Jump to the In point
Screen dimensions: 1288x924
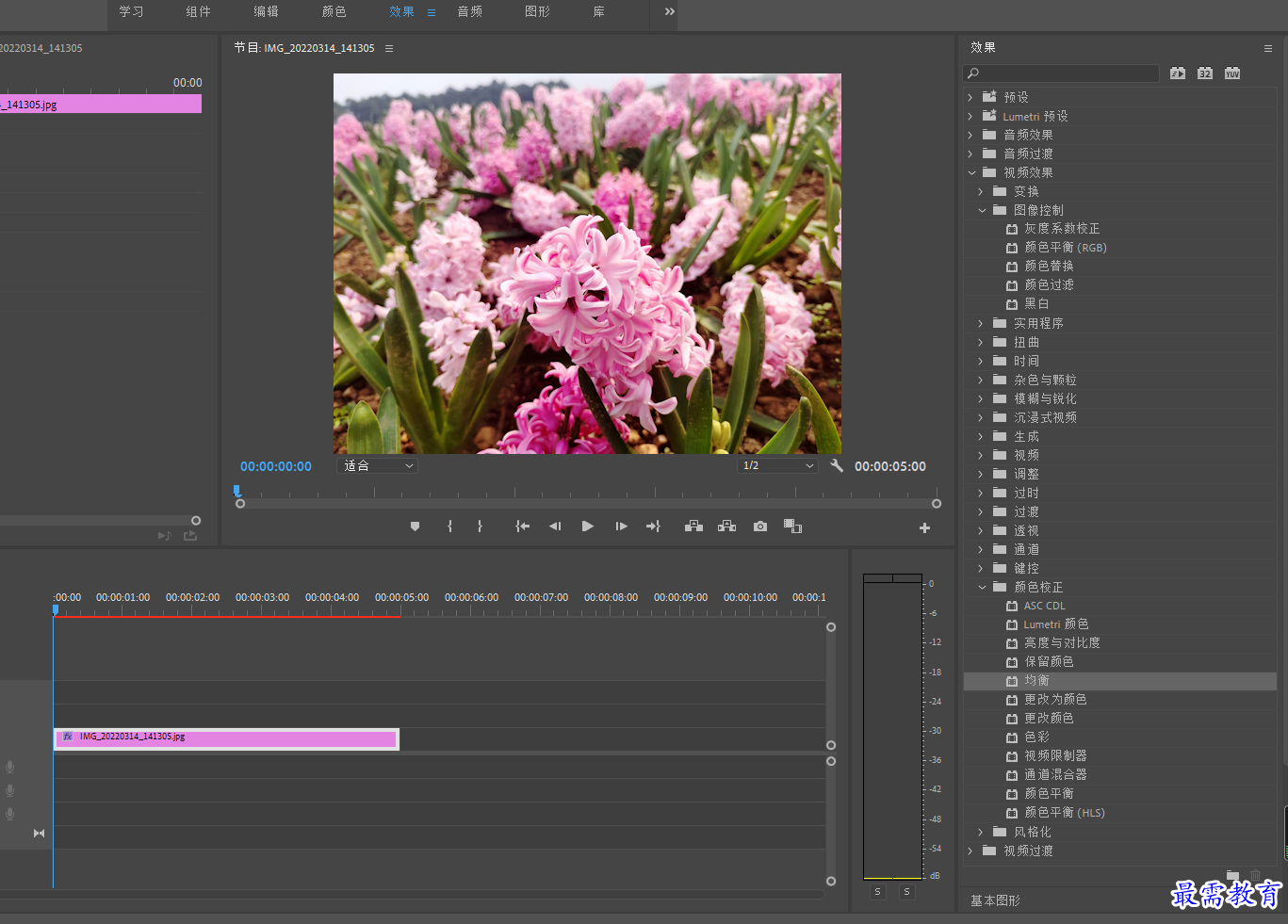(x=522, y=527)
